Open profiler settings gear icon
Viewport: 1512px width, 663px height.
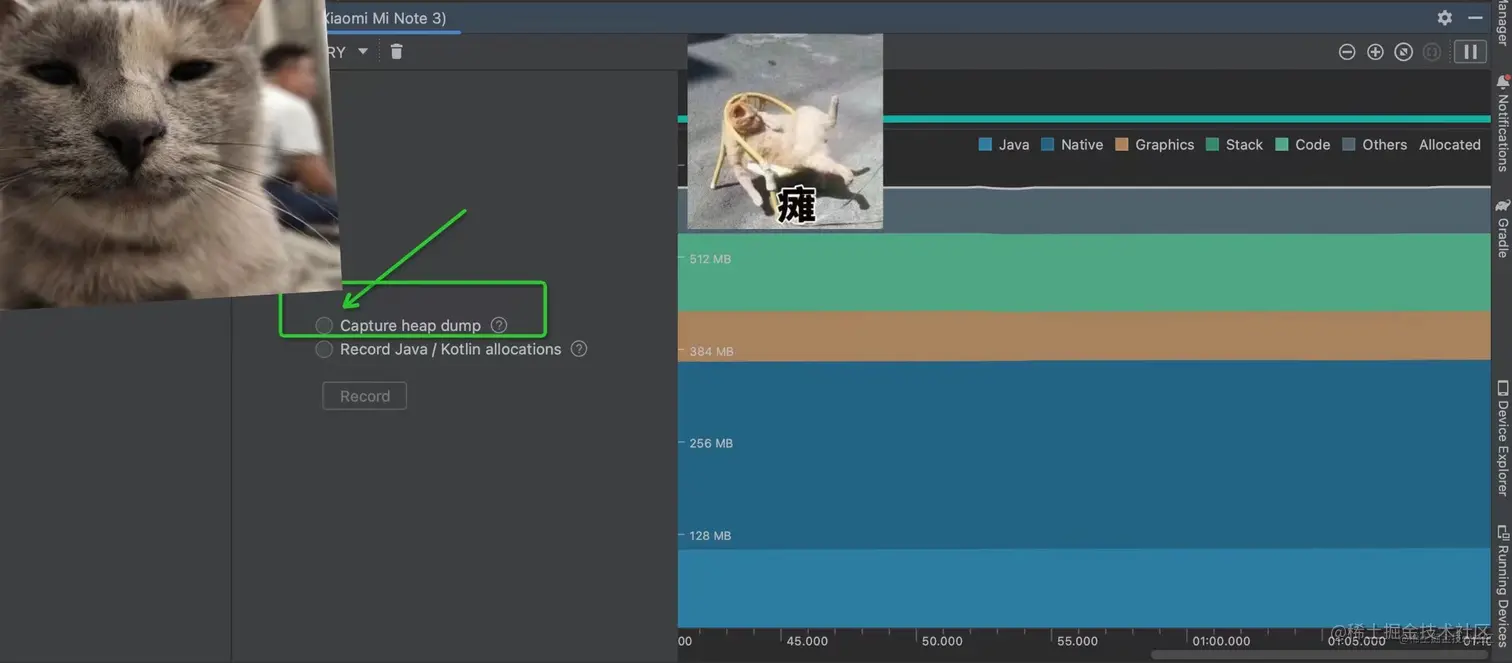click(x=1445, y=17)
